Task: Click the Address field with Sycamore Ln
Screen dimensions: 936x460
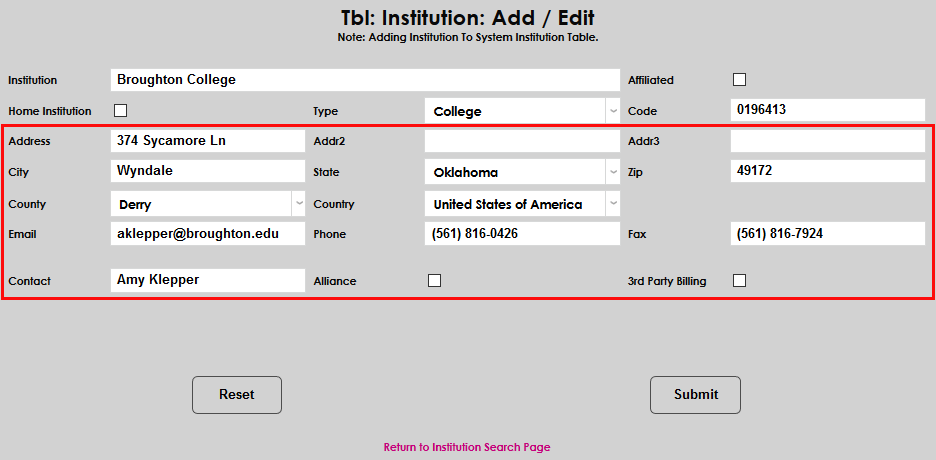Action: [207, 141]
